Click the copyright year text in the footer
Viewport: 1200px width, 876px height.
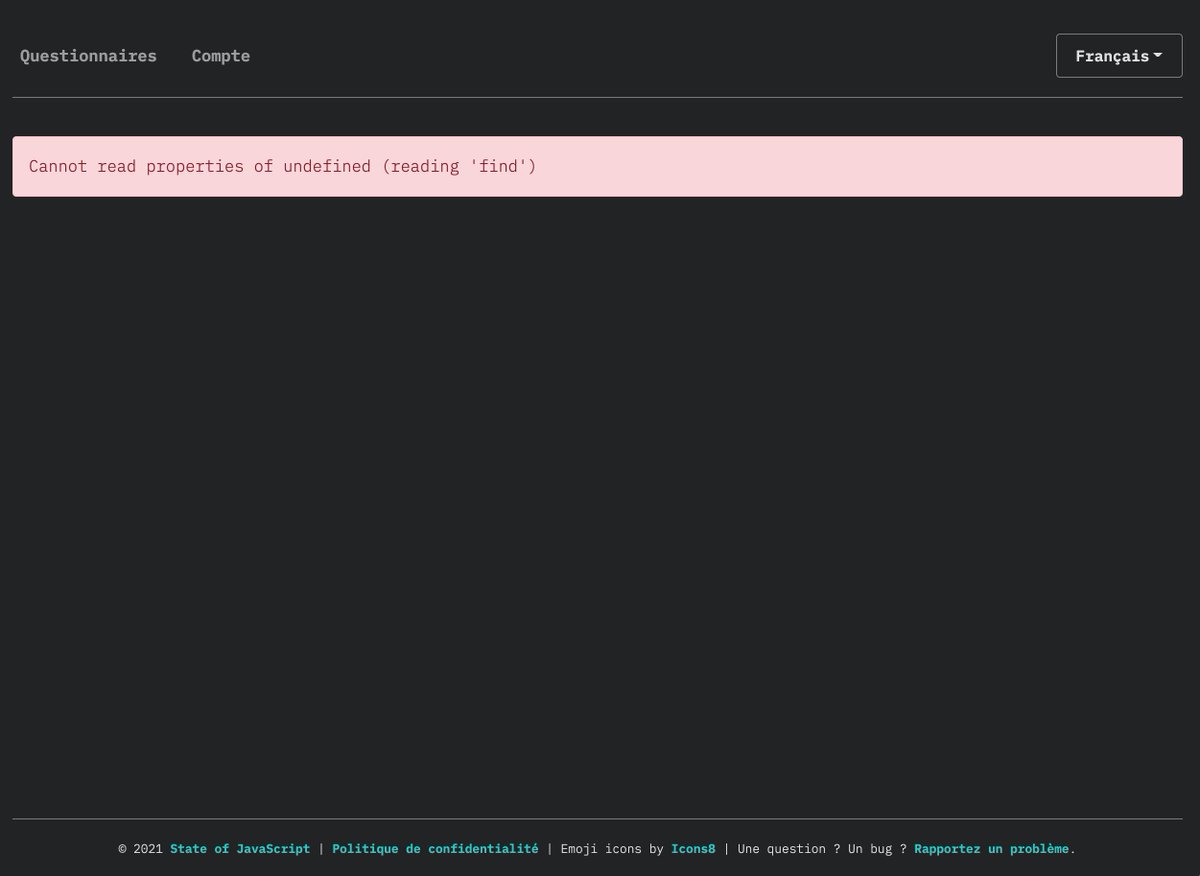pos(140,848)
